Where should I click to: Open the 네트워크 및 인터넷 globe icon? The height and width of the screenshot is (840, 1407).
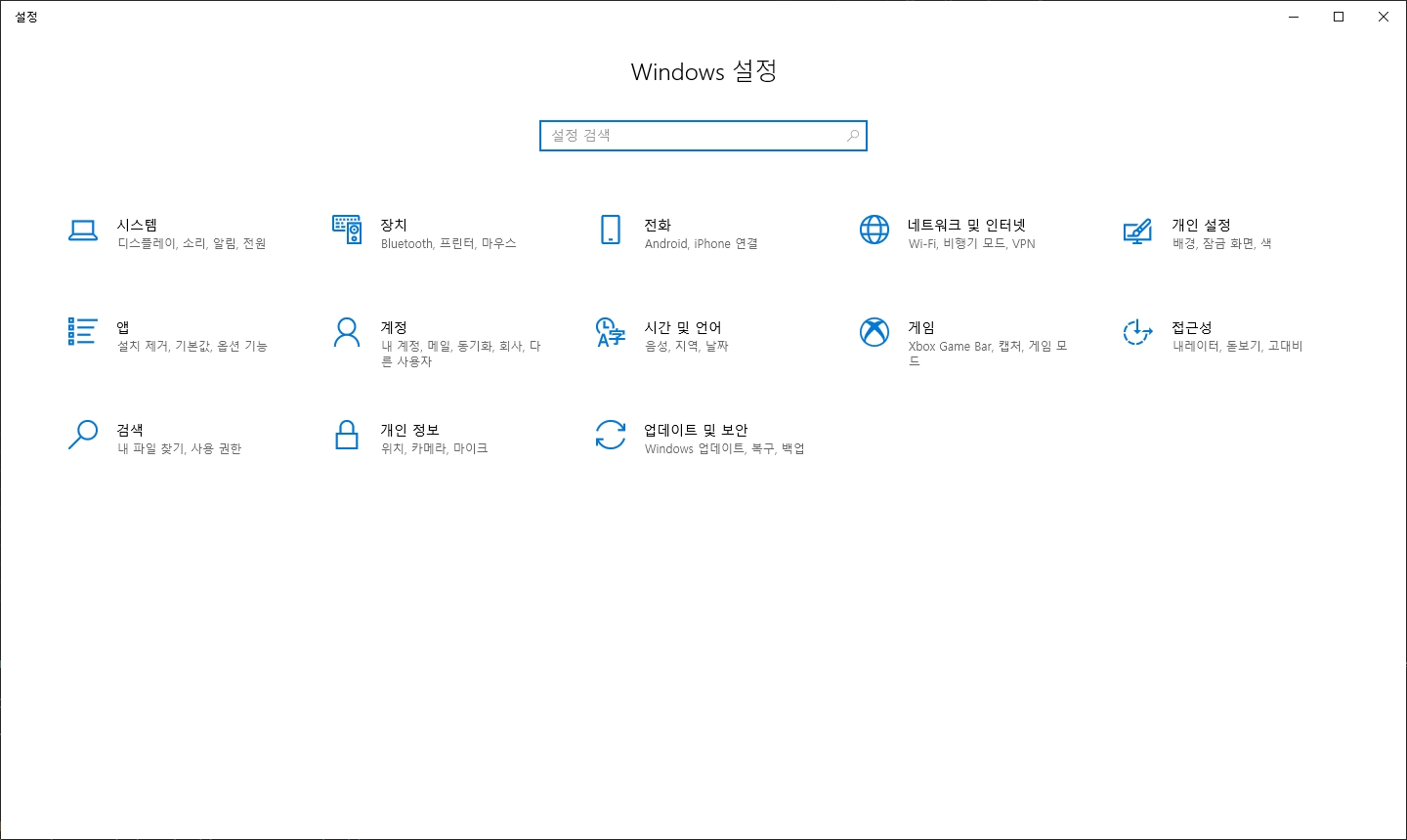(874, 230)
